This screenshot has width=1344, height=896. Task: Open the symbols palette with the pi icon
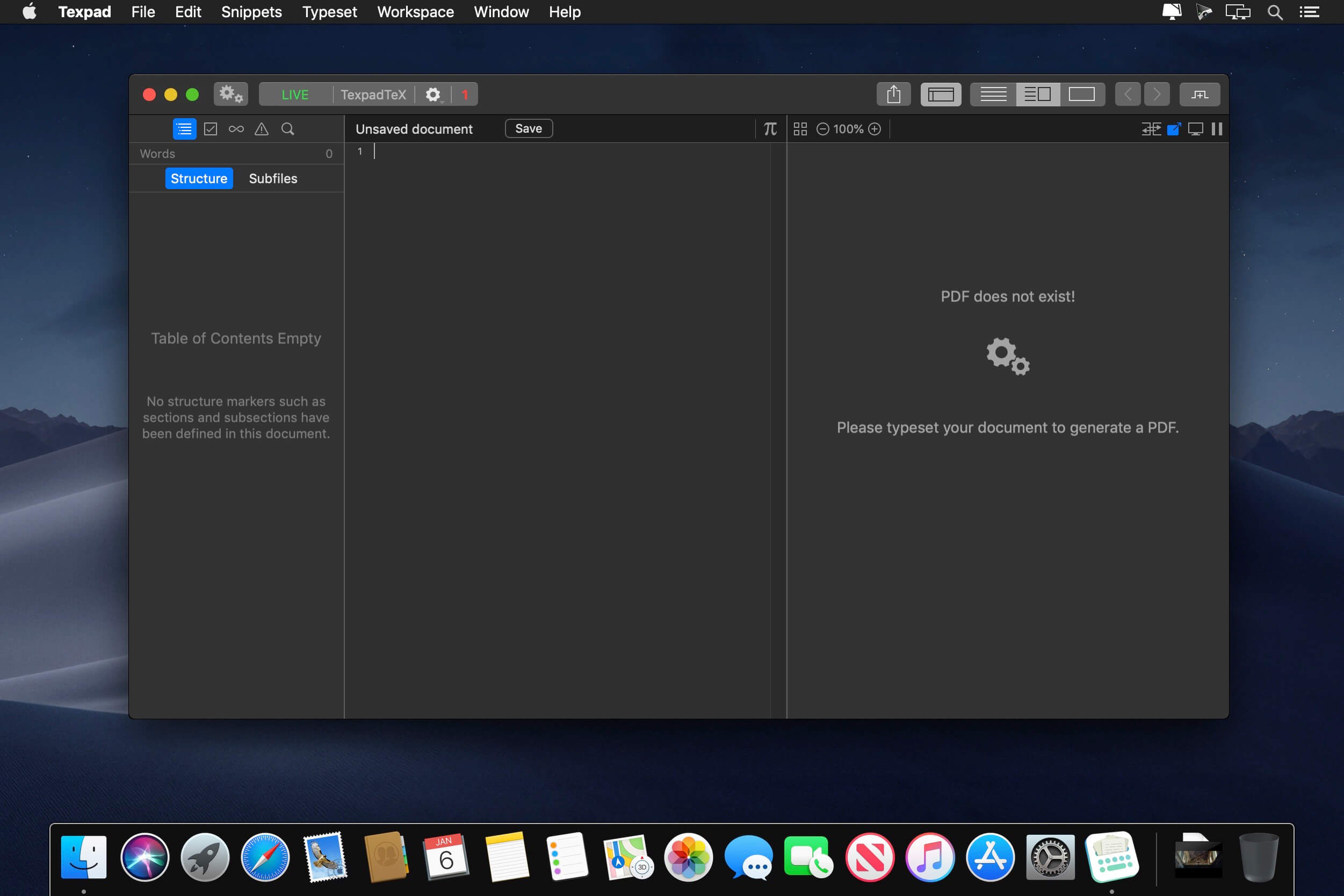click(770, 128)
